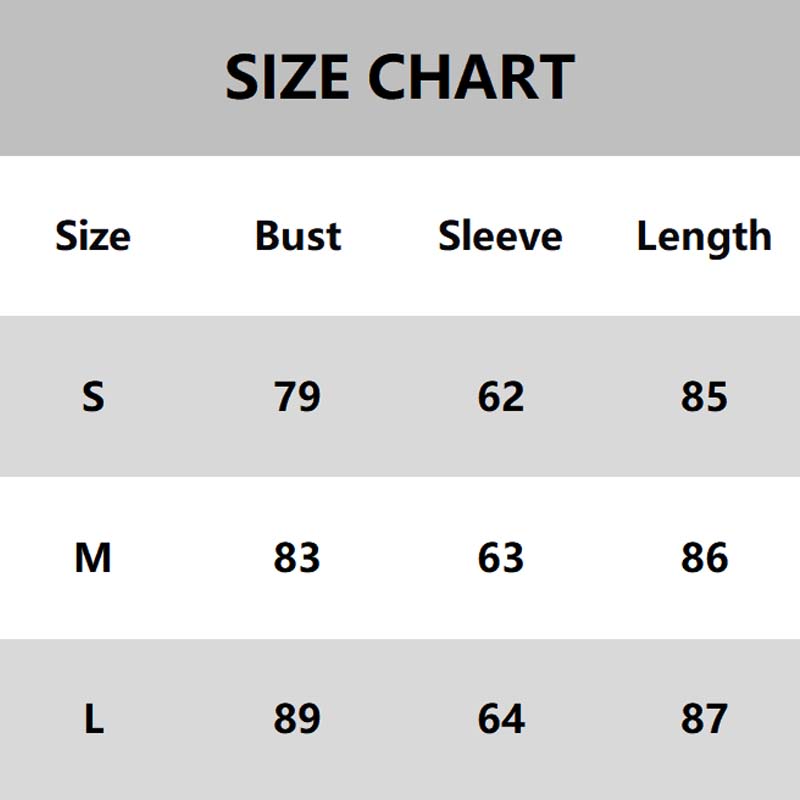Click empty banner area left of the title
Screen dimensions: 800x800
pyautogui.click(x=100, y=78)
